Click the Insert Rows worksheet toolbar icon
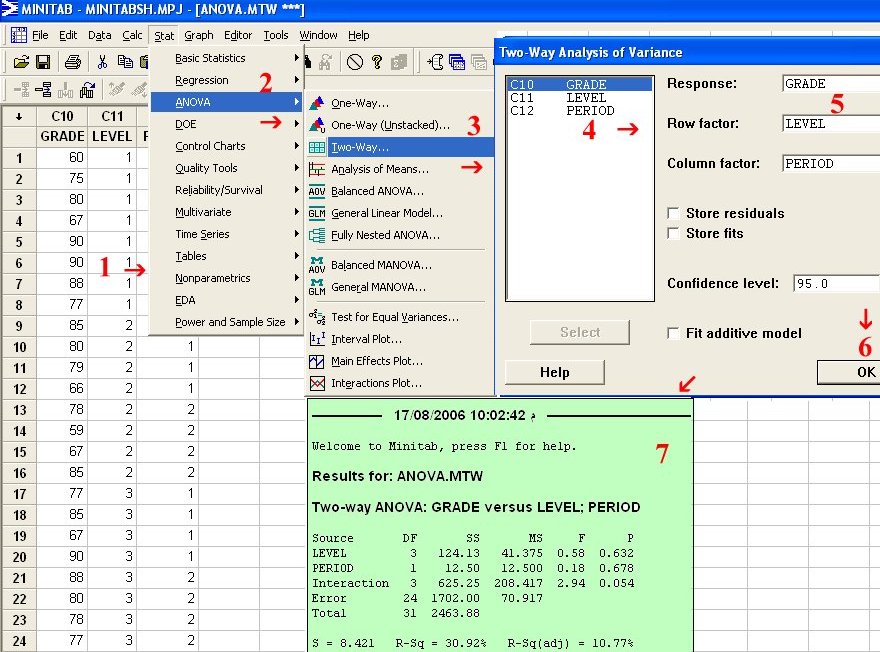880x652 pixels. click(43, 89)
